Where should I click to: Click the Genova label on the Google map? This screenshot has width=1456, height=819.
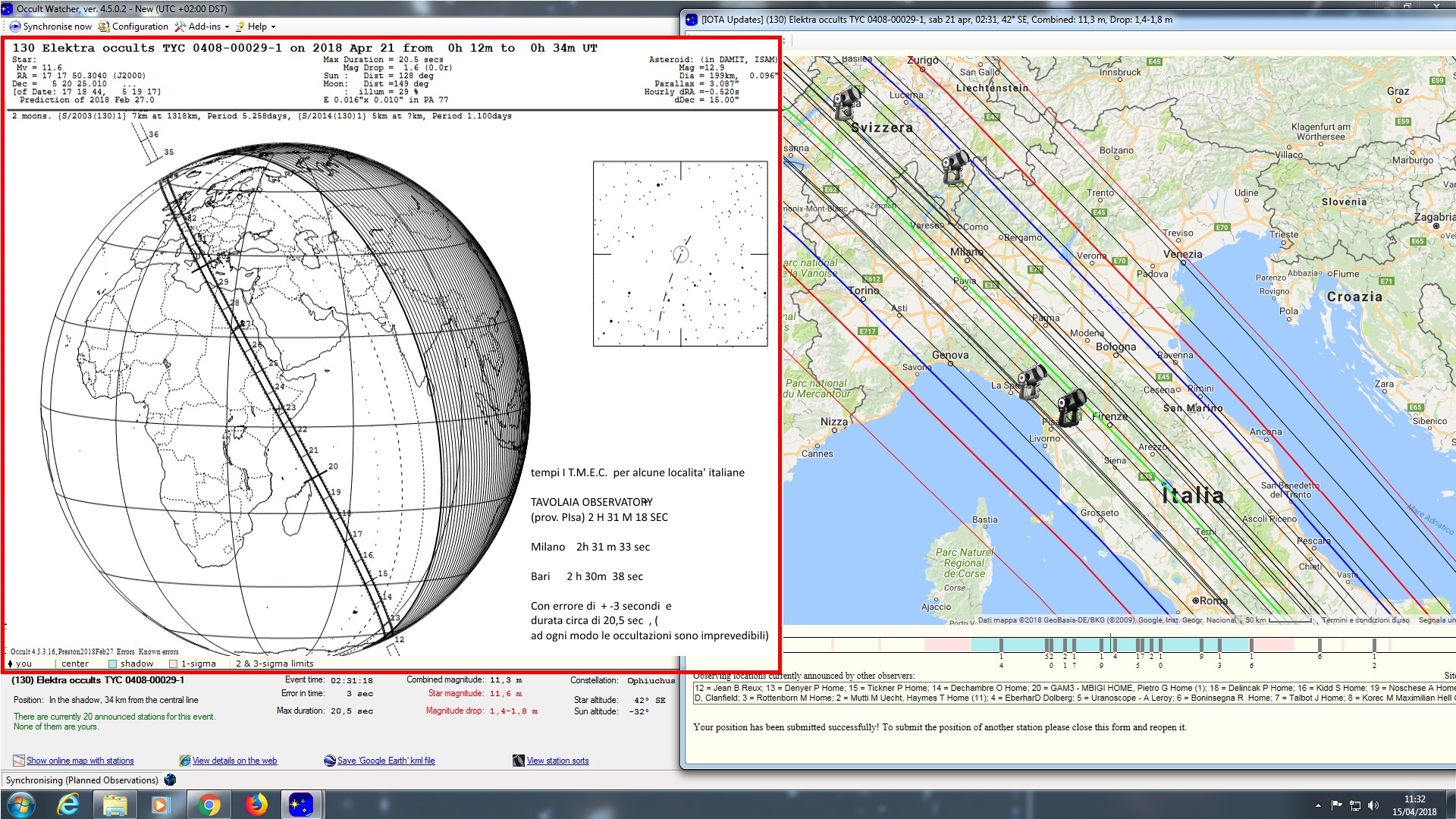click(x=950, y=355)
